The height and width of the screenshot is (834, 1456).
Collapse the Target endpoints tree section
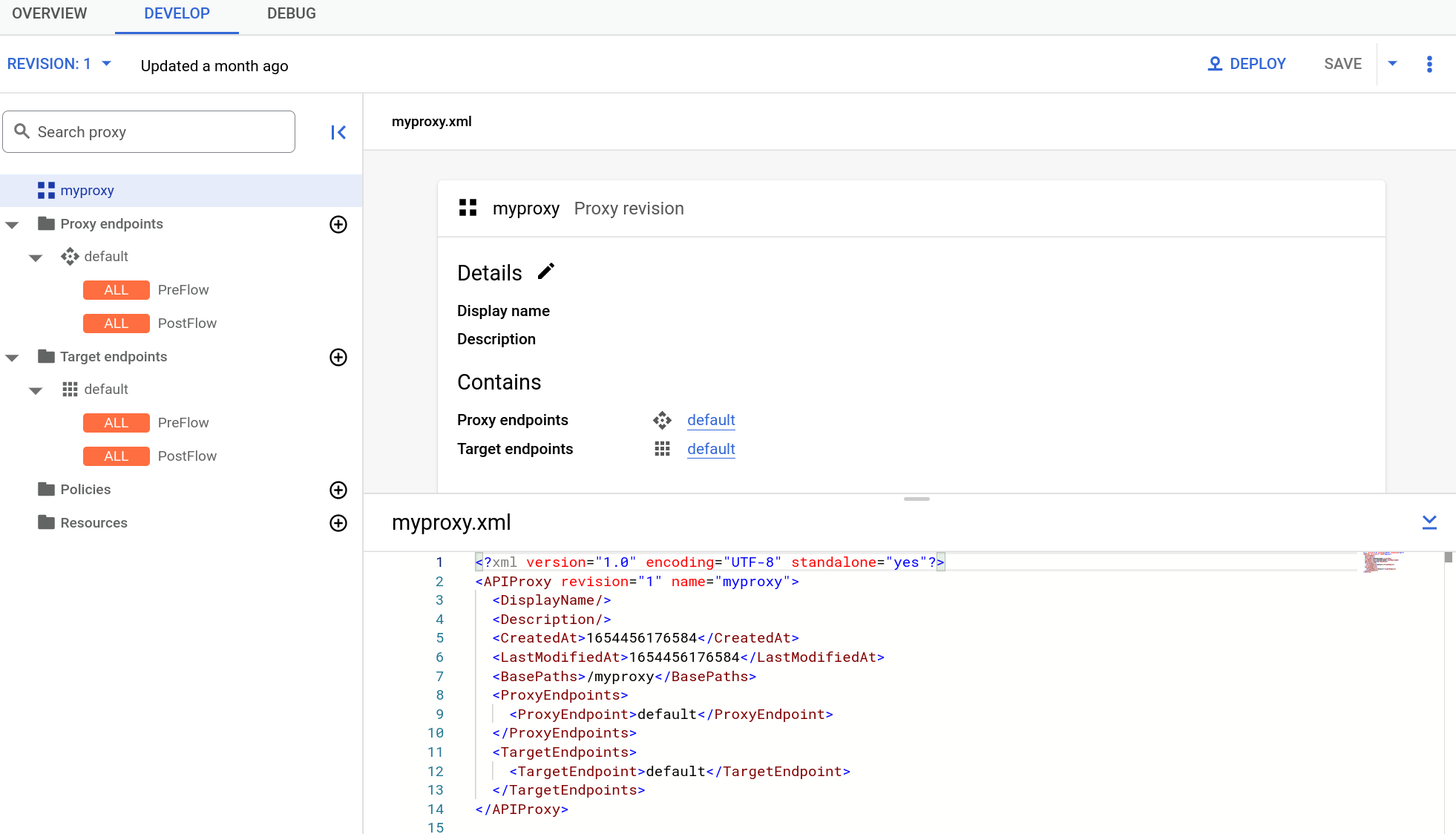point(12,357)
